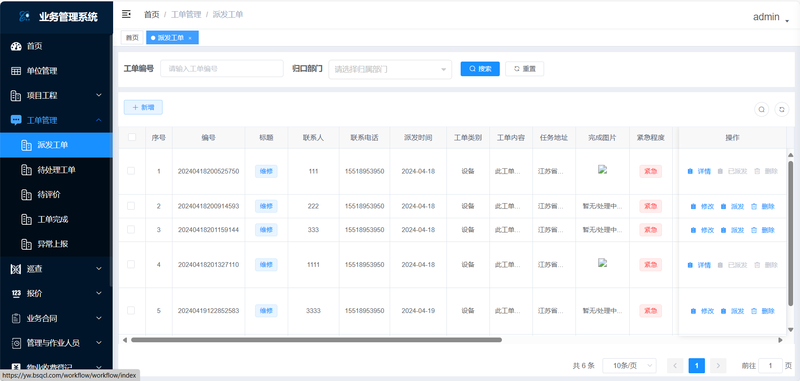Toggle the select-all header checkbox
The height and width of the screenshot is (381, 800).
click(x=132, y=137)
